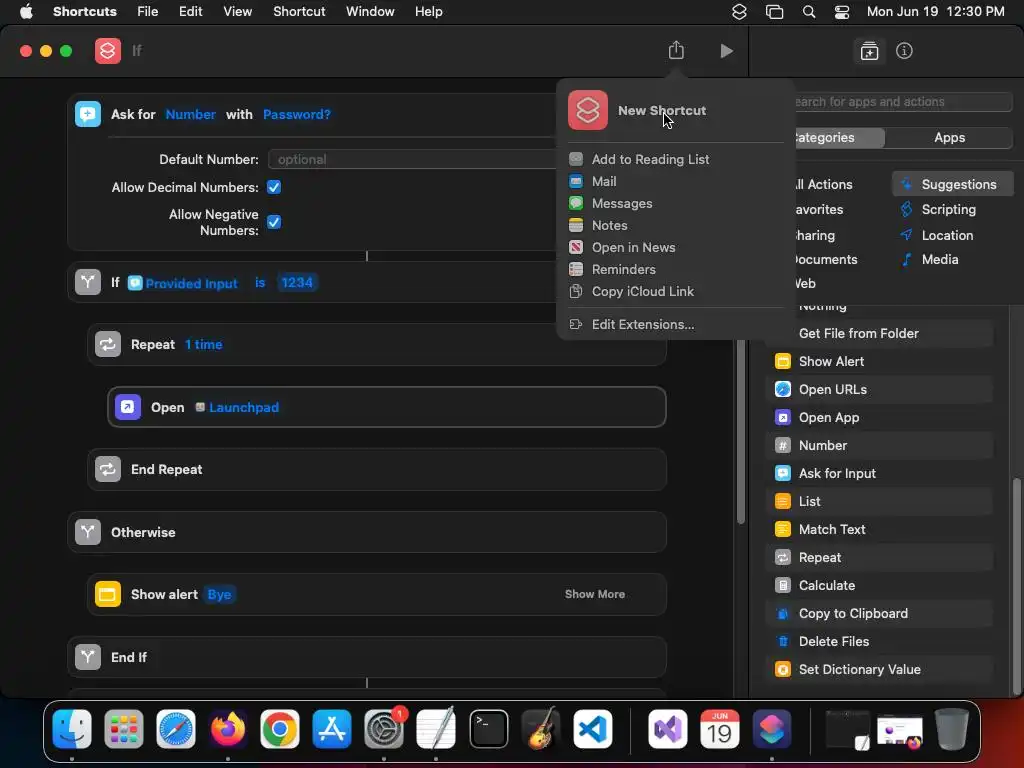The height and width of the screenshot is (768, 1024).
Task: Add List action from sidebar
Action: (879, 502)
